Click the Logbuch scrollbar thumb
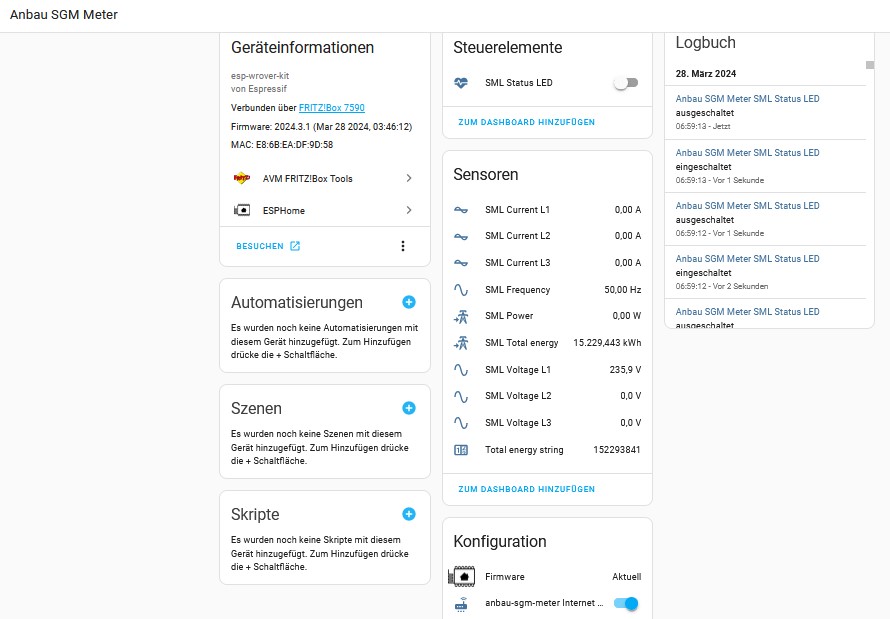The image size is (890, 619). click(870, 65)
